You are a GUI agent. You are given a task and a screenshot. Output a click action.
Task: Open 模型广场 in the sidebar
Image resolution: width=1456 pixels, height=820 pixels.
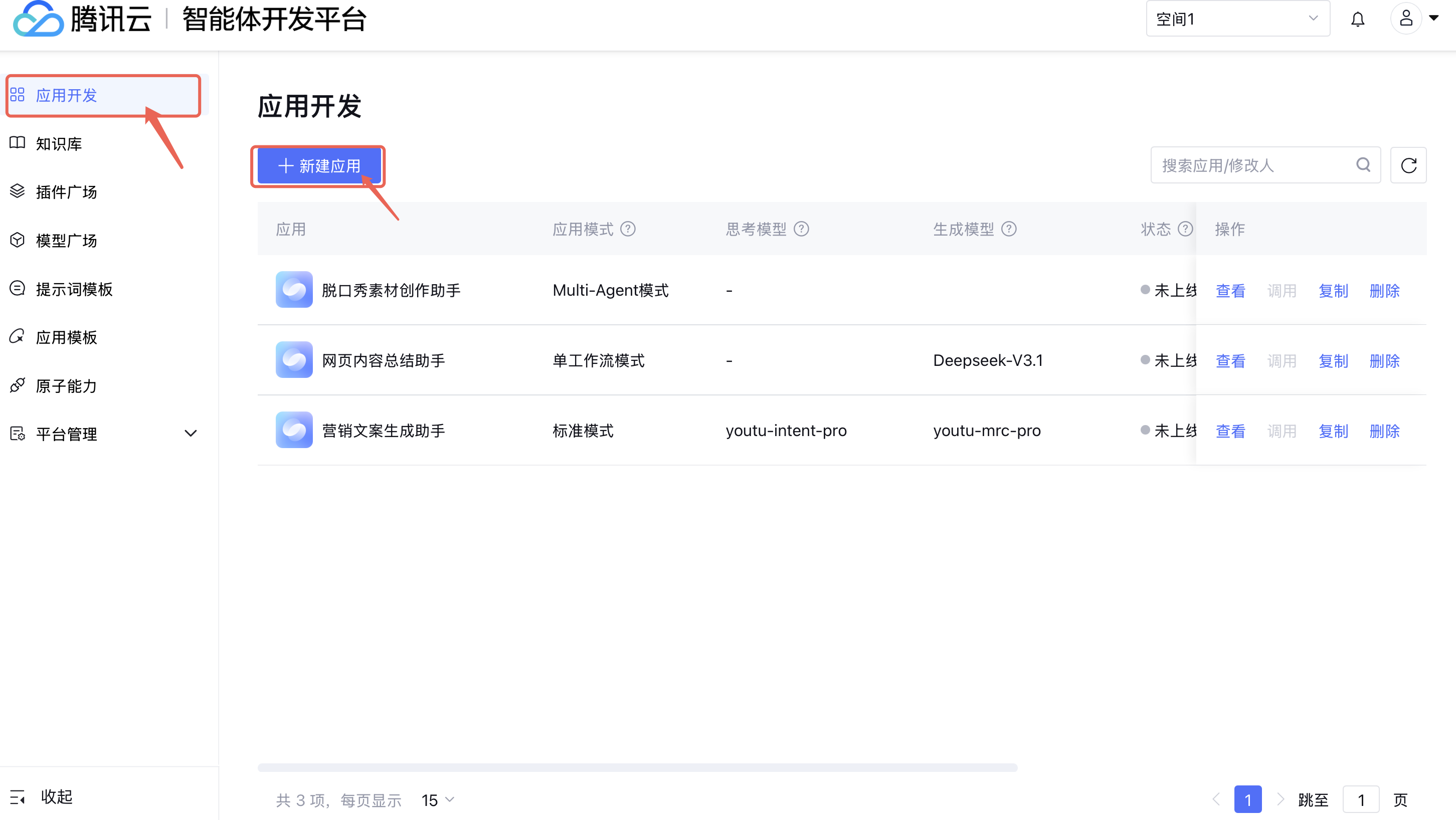[x=66, y=240]
